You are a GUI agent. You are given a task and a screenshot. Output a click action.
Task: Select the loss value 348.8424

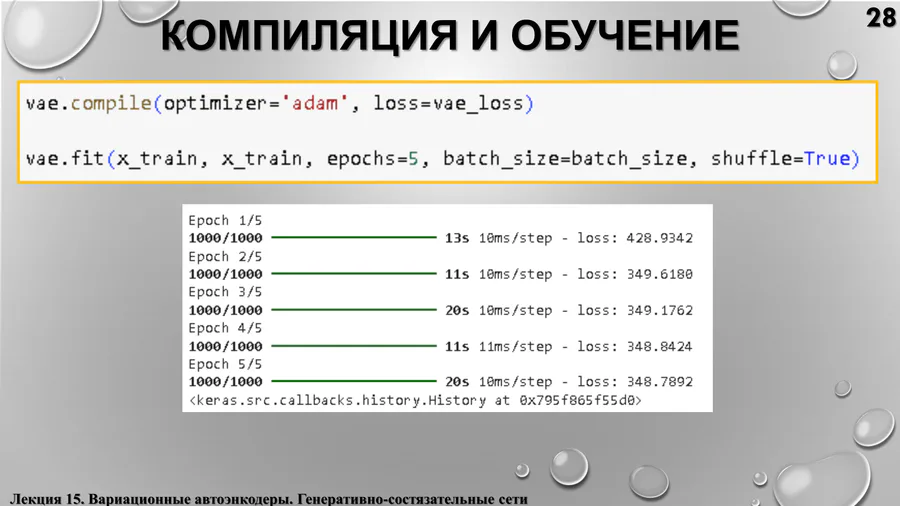tap(659, 346)
